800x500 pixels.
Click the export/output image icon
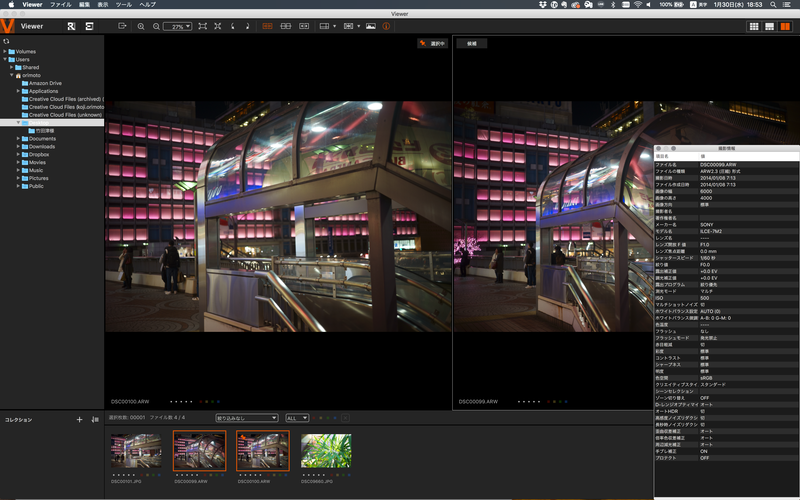coord(122,26)
